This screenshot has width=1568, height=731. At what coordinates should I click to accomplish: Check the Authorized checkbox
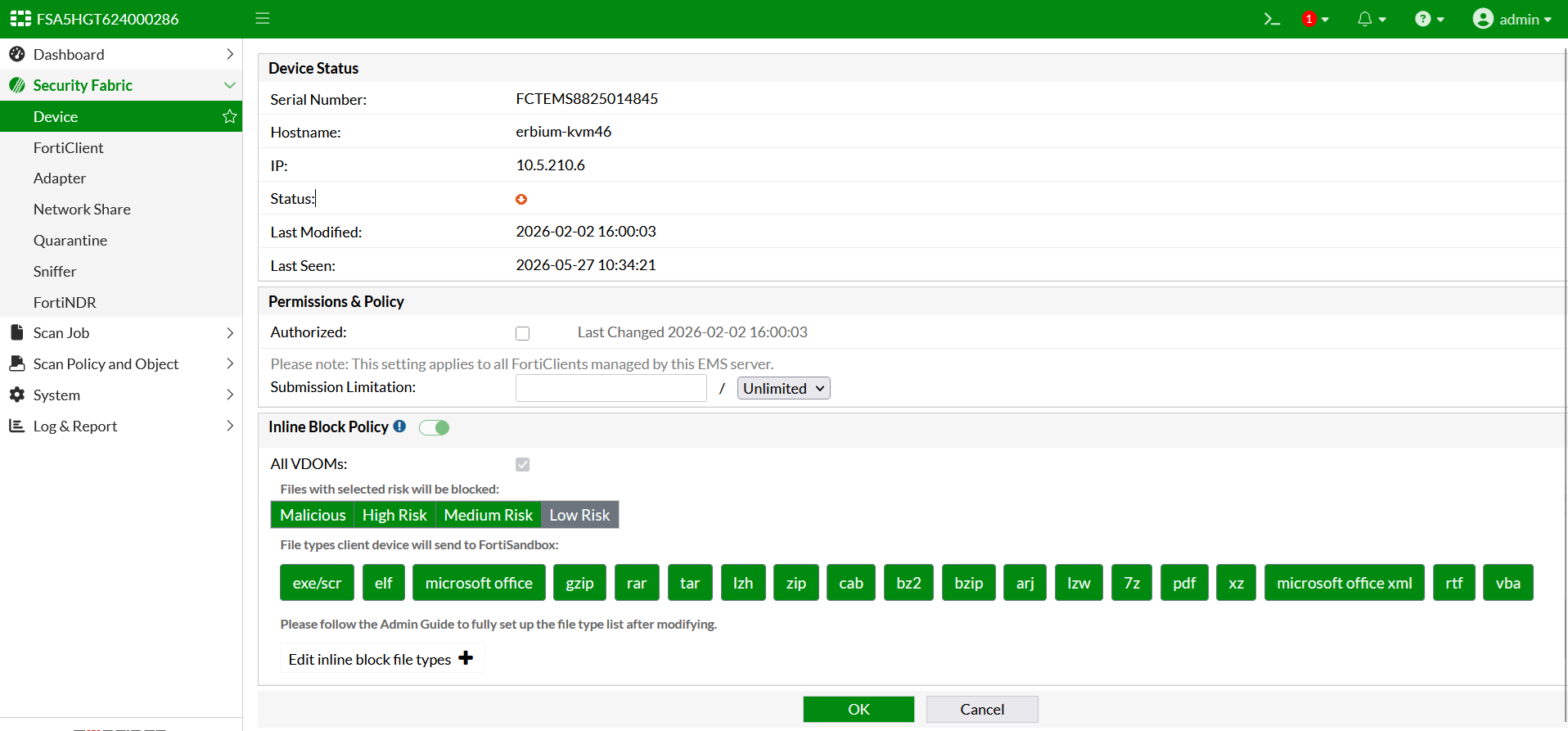tap(522, 333)
